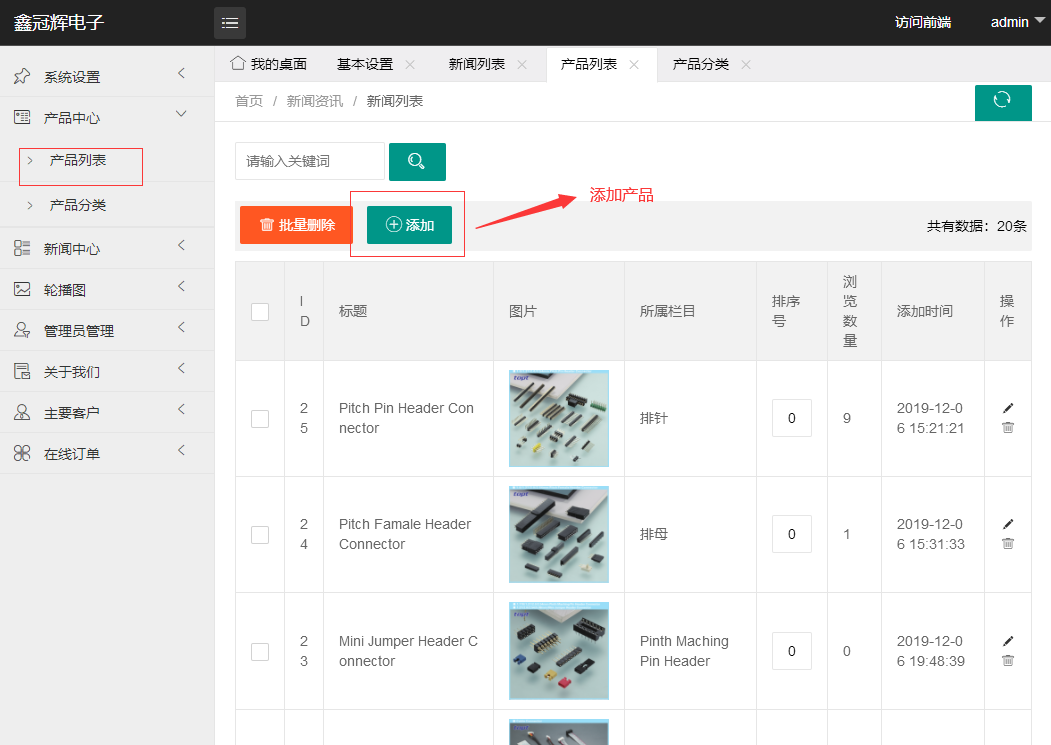The height and width of the screenshot is (745, 1051).
Task: Open the 我的桌面 tab
Action: point(269,64)
